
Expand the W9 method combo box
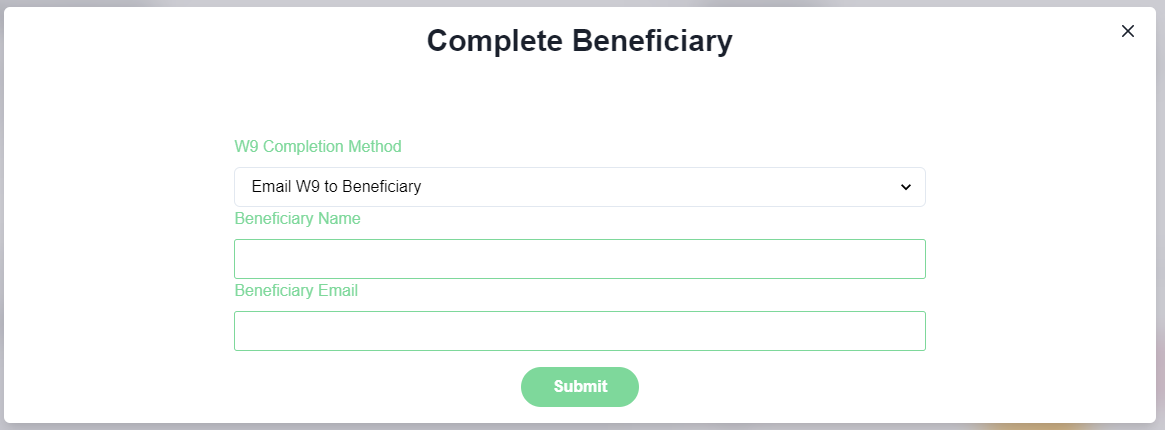(579, 187)
